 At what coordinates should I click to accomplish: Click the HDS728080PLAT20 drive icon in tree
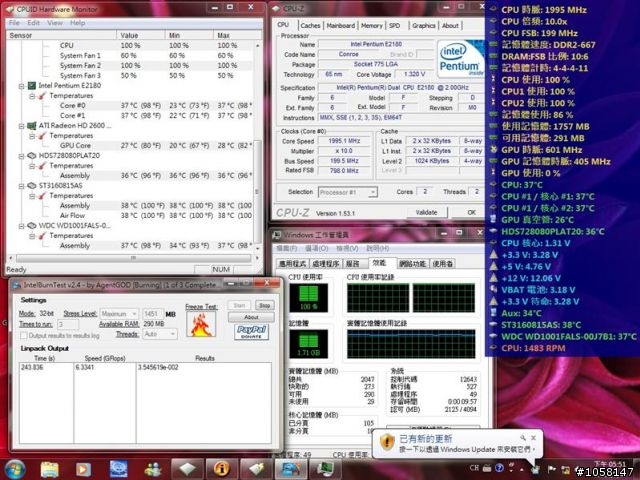pyautogui.click(x=32, y=156)
